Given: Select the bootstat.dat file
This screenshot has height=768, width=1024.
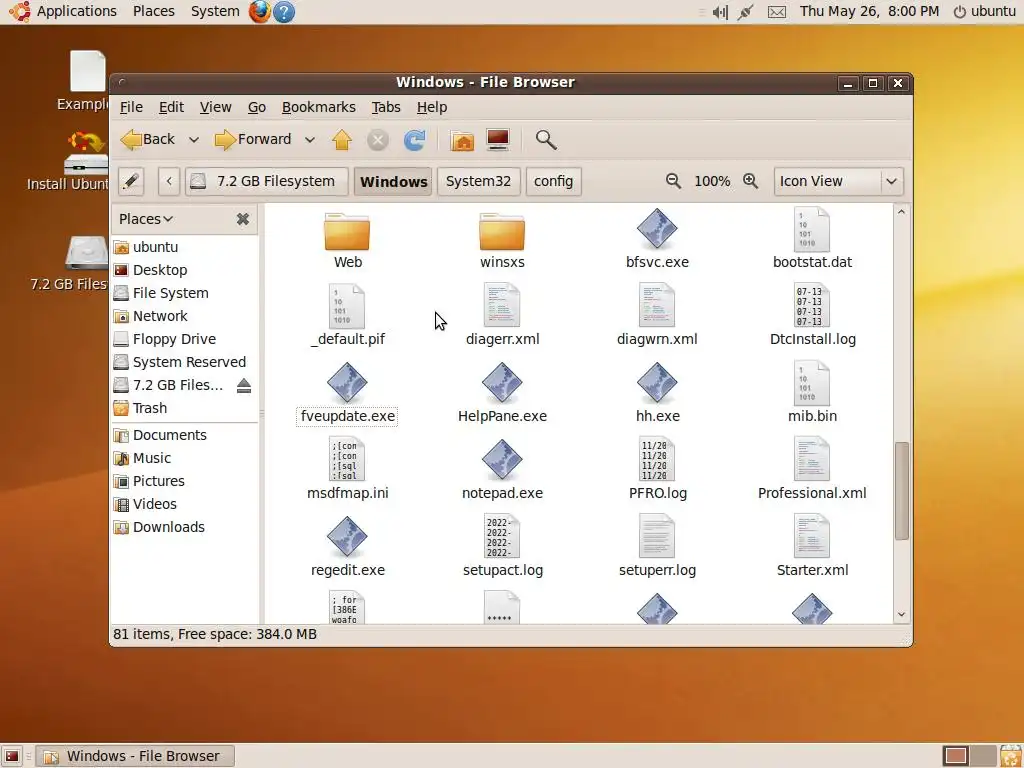Looking at the screenshot, I should pyautogui.click(x=812, y=230).
